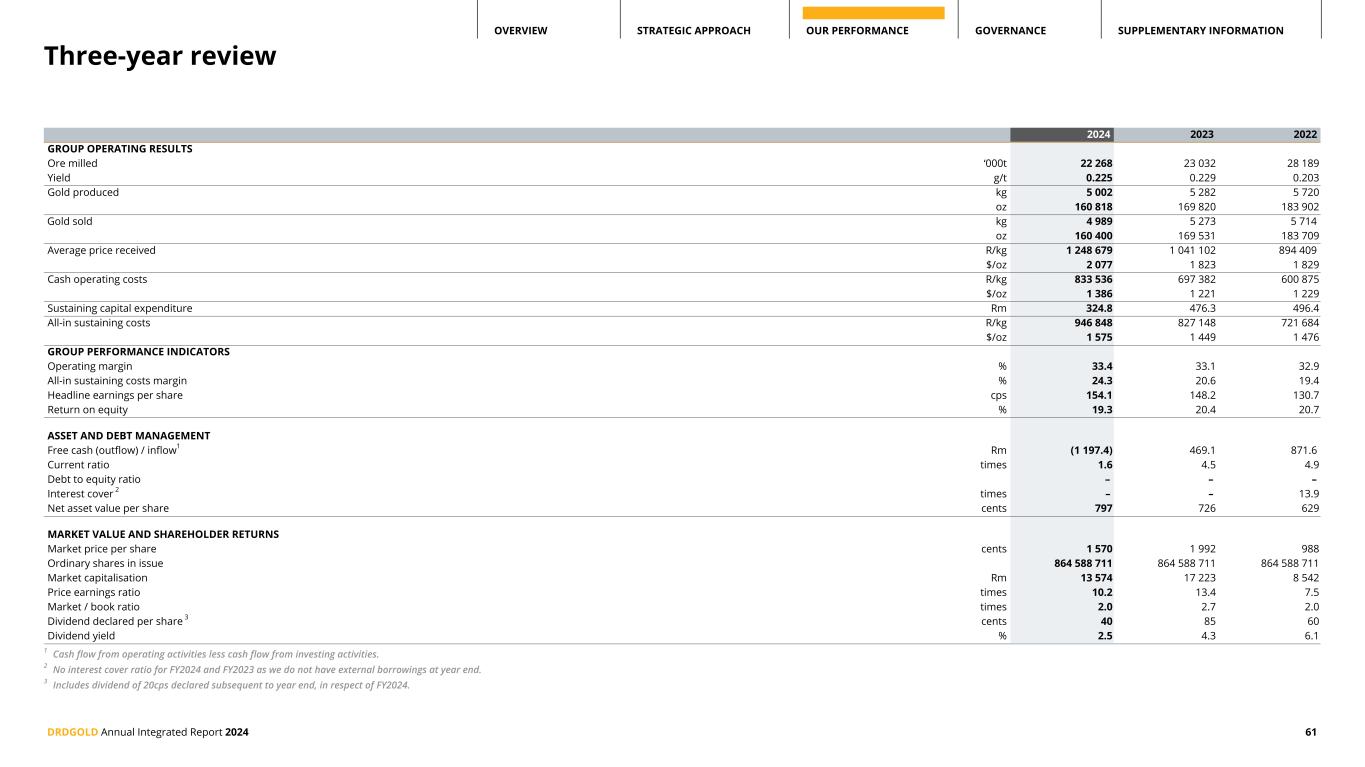Click the page number 61

(1310, 733)
